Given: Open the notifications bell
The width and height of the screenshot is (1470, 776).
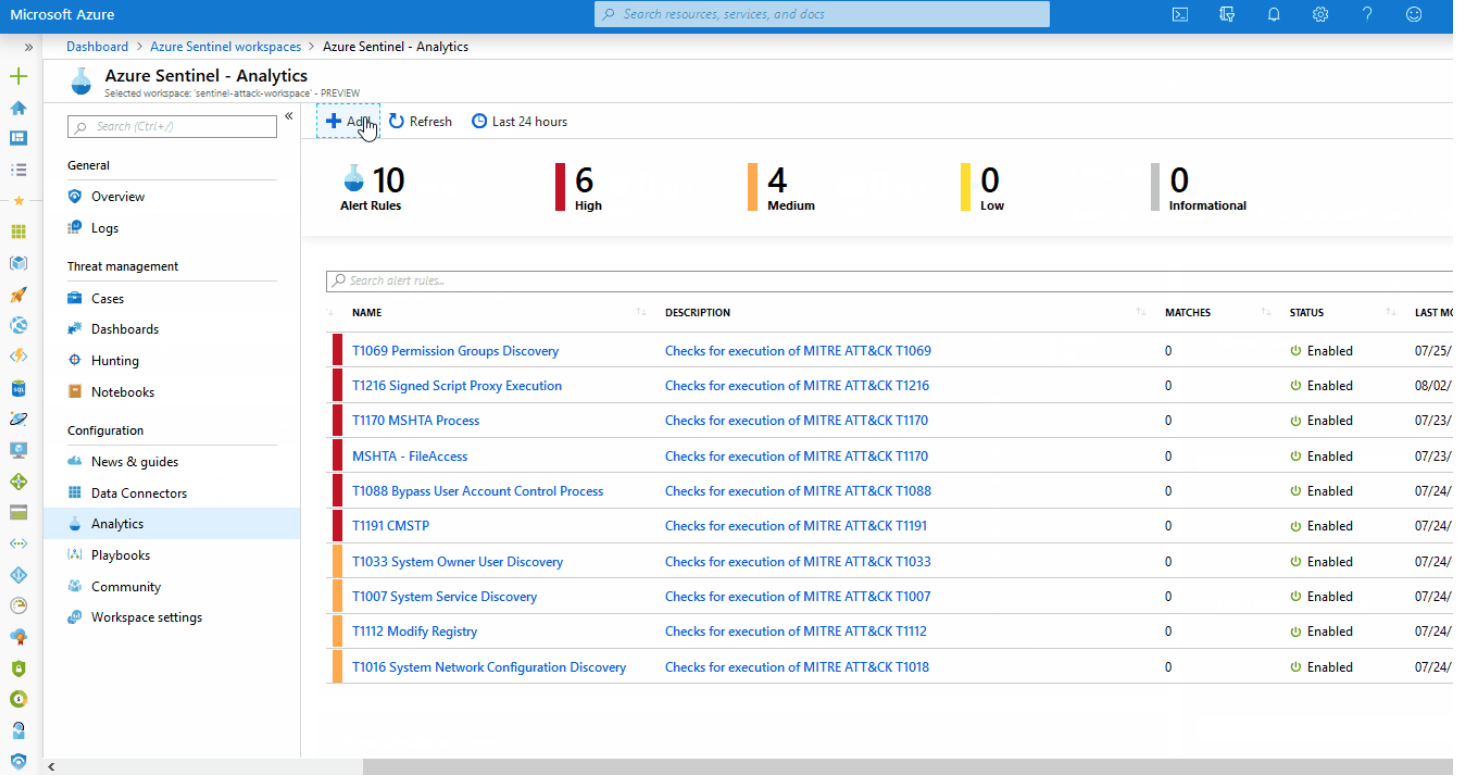Looking at the screenshot, I should pos(1274,14).
